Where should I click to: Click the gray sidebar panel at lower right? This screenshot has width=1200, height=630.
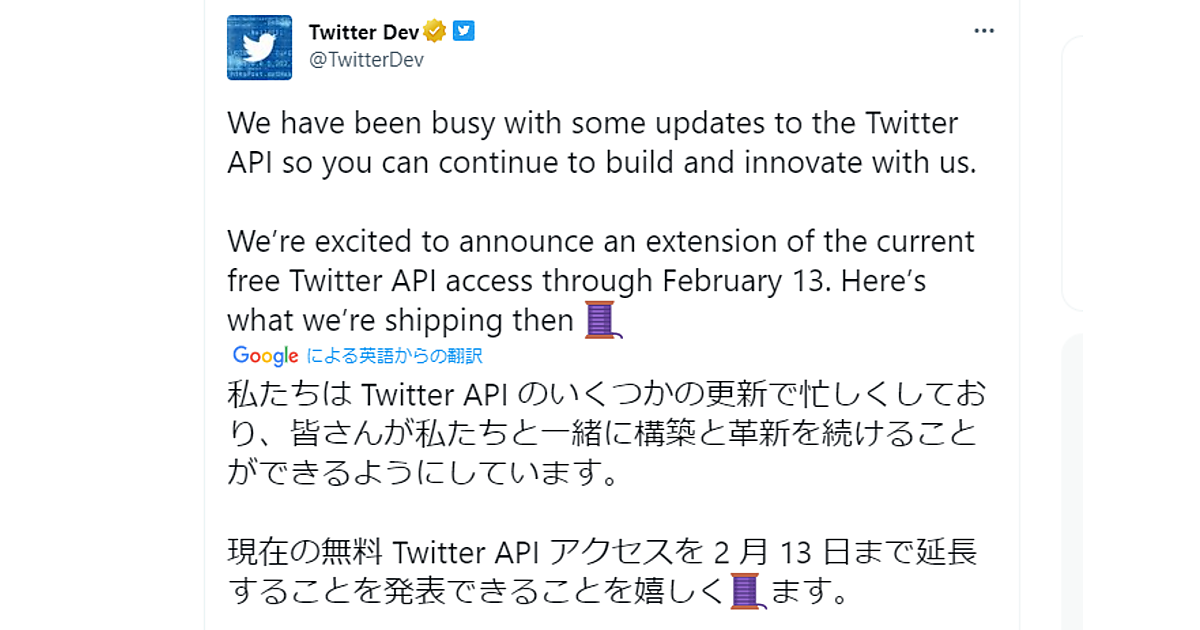point(1130,480)
